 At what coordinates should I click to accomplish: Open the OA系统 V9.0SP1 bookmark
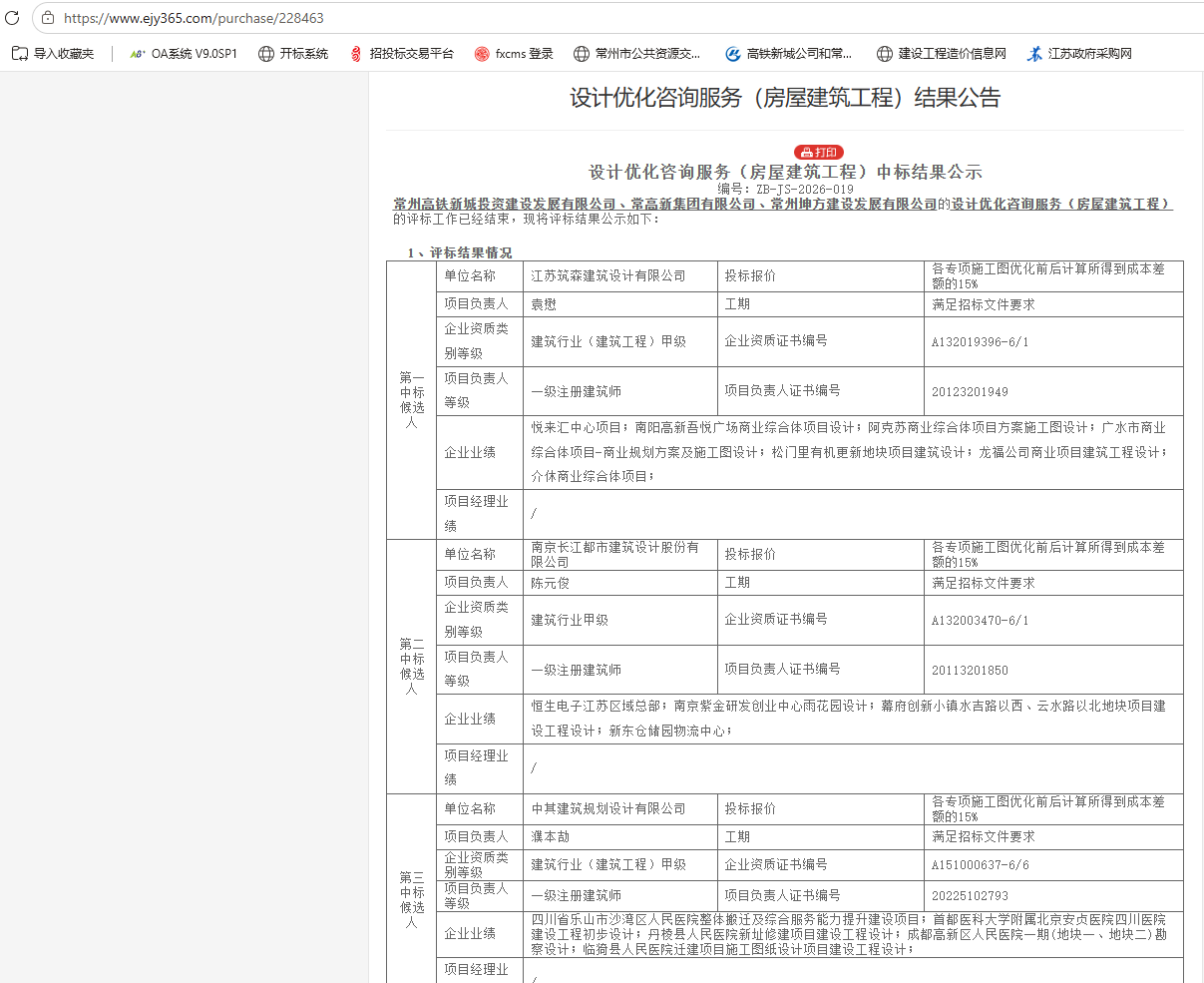[184, 54]
